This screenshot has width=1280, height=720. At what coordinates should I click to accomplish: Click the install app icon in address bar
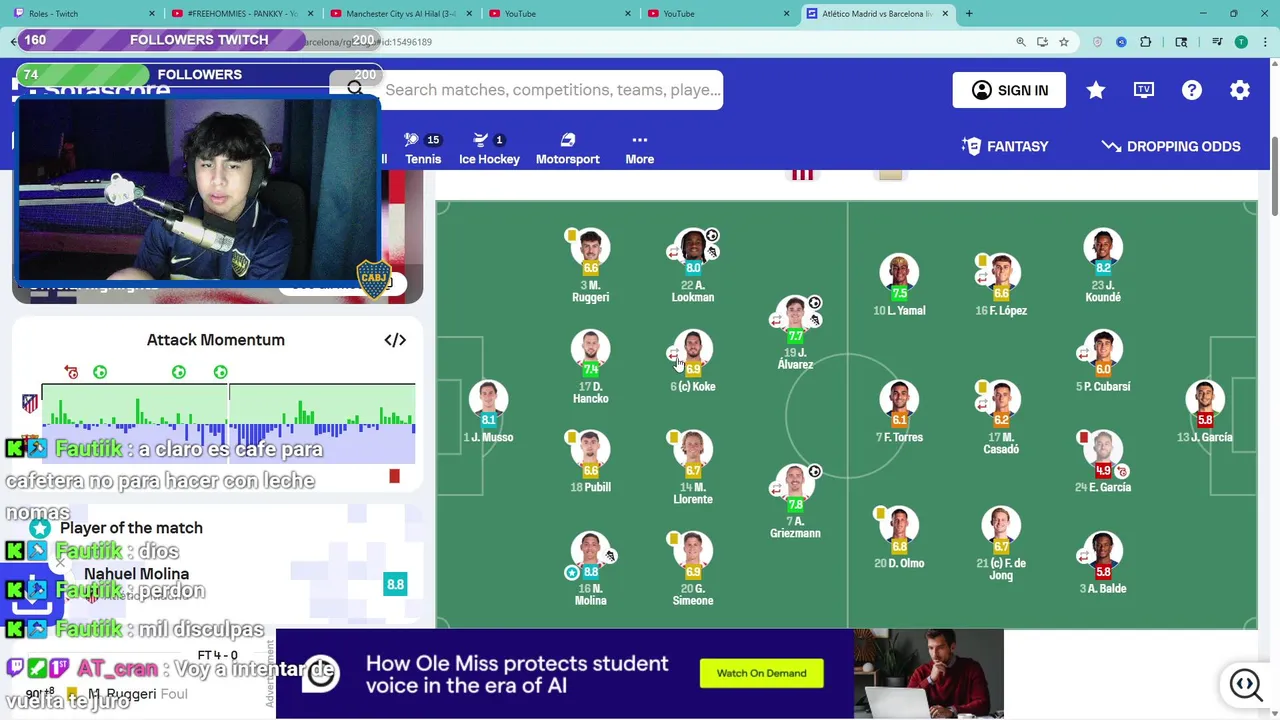pos(1042,42)
